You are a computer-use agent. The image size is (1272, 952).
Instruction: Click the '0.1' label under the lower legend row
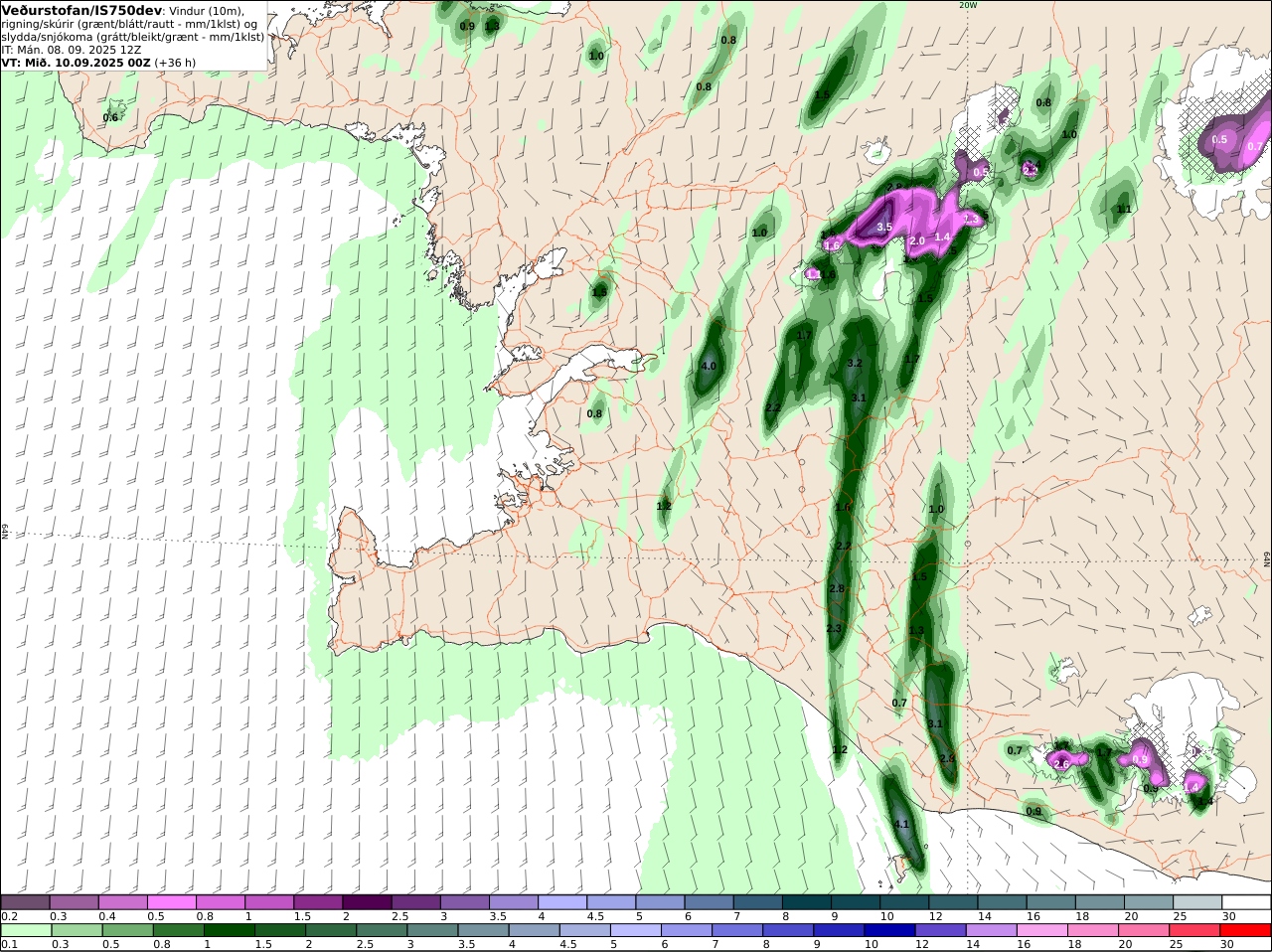[x=9, y=945]
